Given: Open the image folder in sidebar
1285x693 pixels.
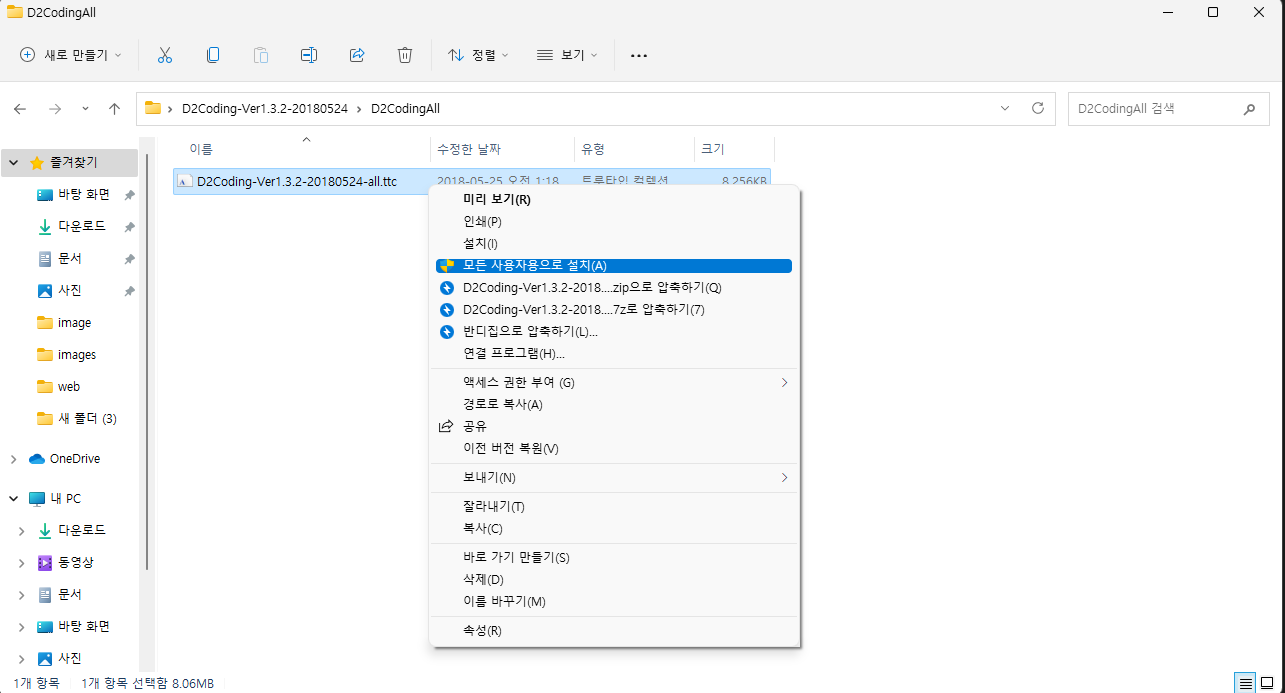Looking at the screenshot, I should click(74, 323).
